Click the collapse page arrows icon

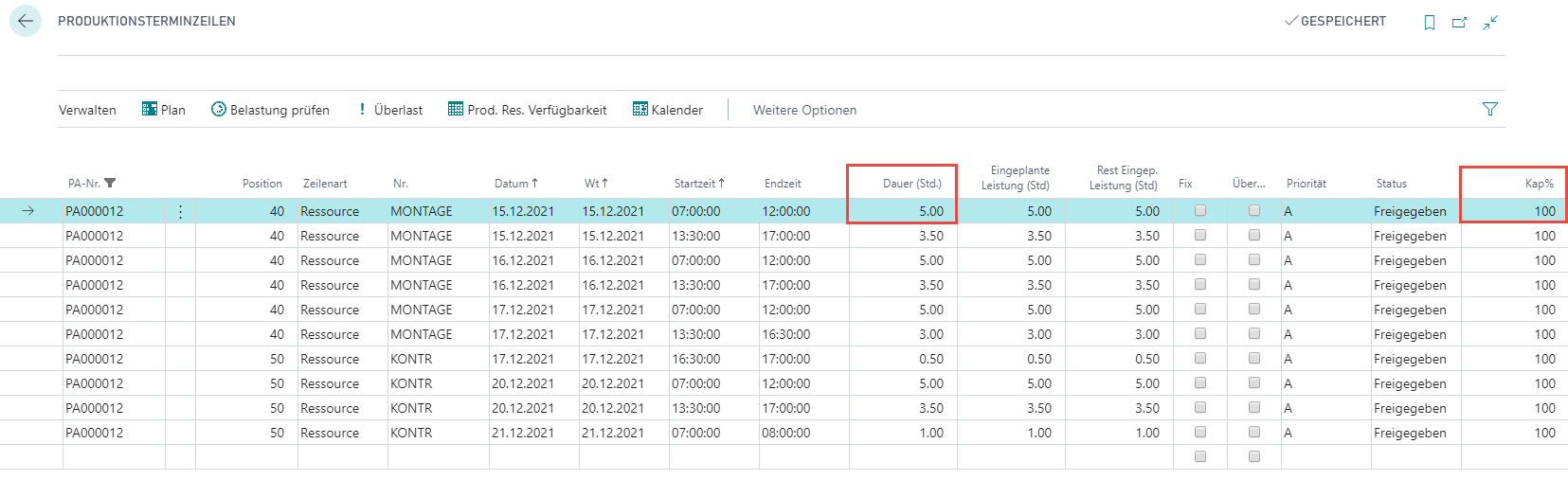[1490, 22]
